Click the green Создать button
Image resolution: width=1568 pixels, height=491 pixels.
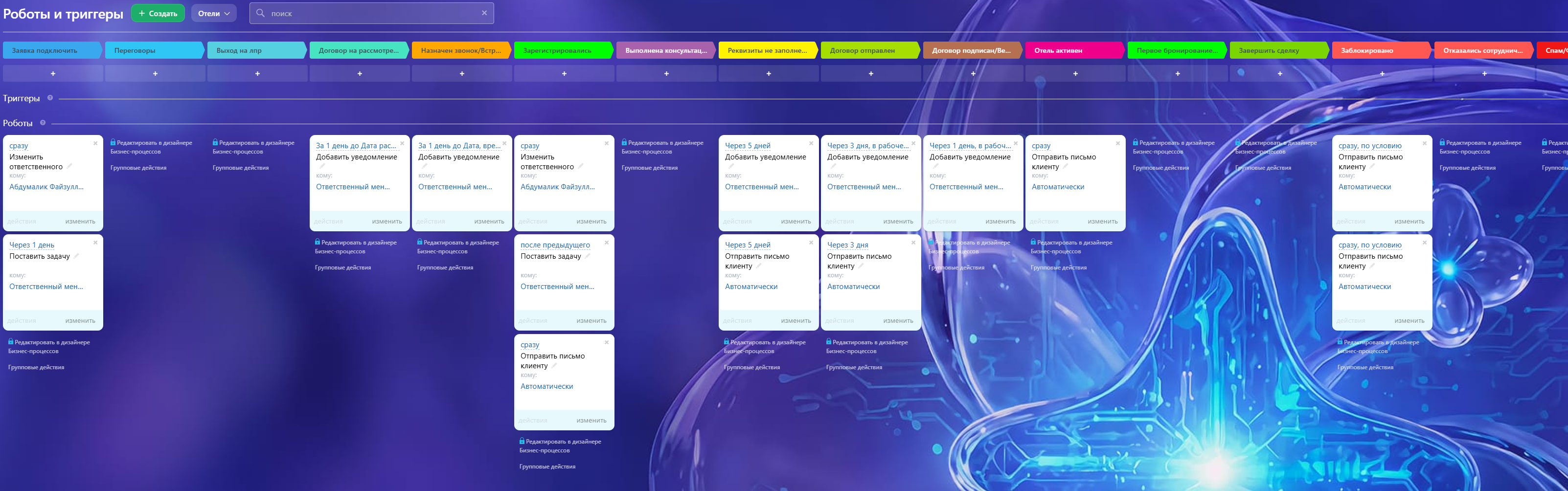tap(158, 13)
